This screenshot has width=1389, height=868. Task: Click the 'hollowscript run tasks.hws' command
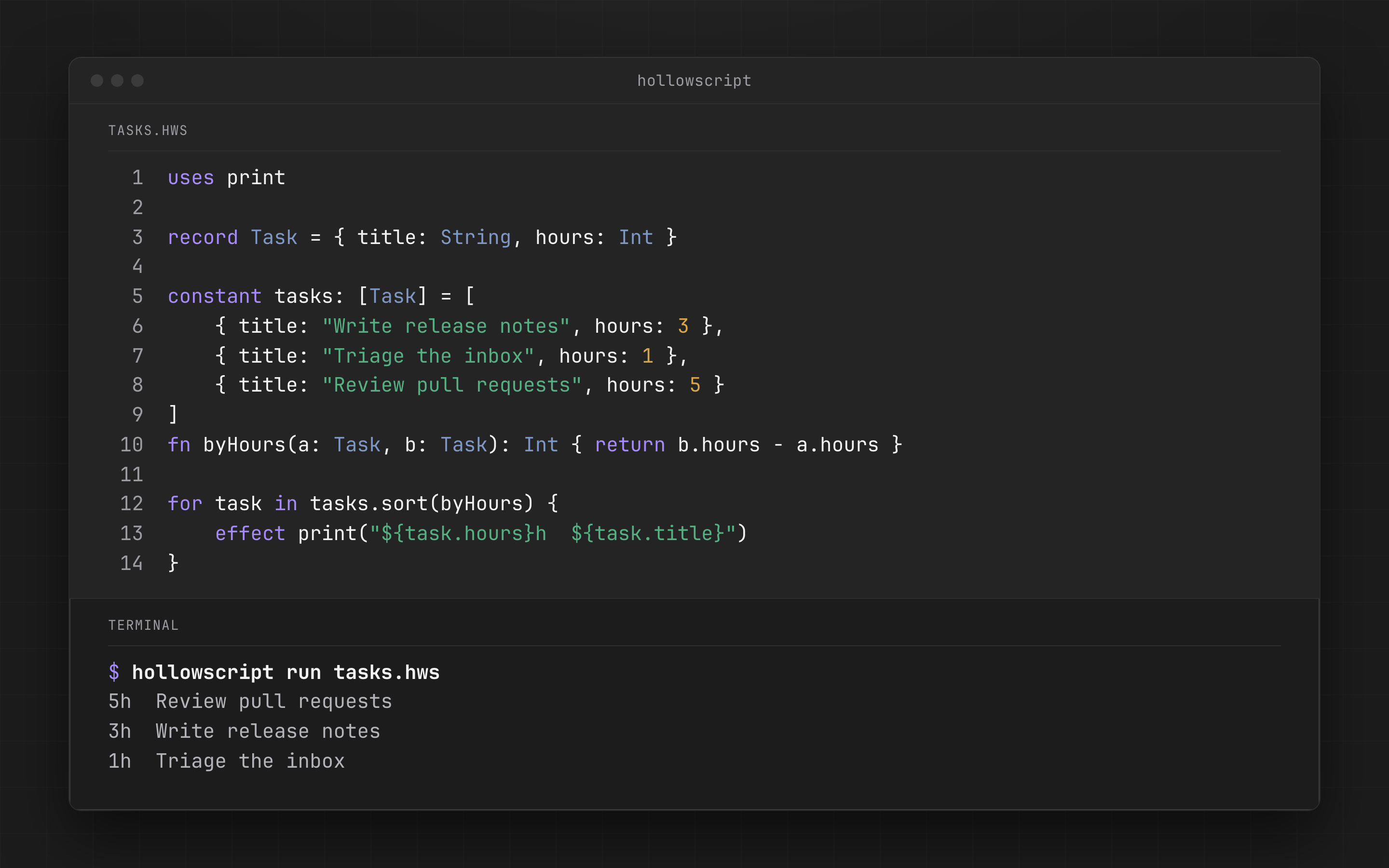[286, 672]
